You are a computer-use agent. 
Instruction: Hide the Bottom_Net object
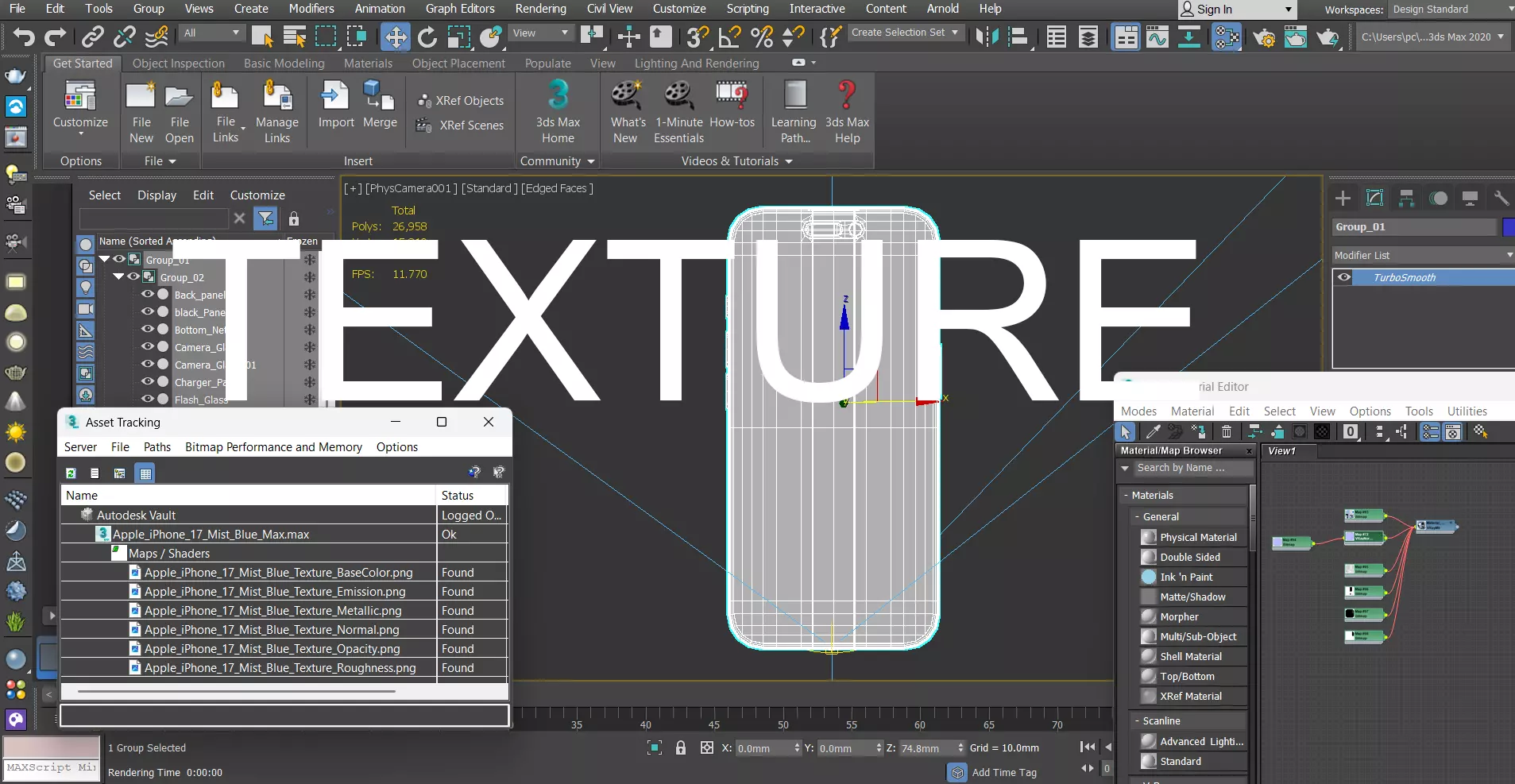(x=148, y=329)
